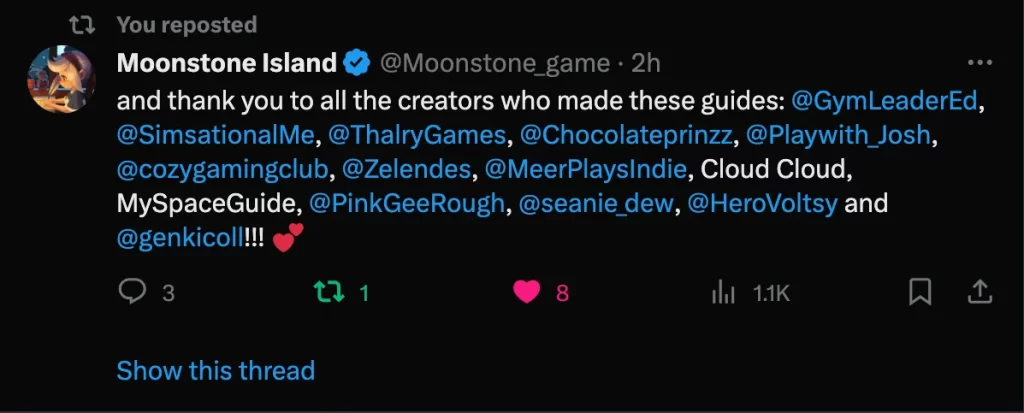
Task: Click the share upload icon
Action: tap(979, 292)
